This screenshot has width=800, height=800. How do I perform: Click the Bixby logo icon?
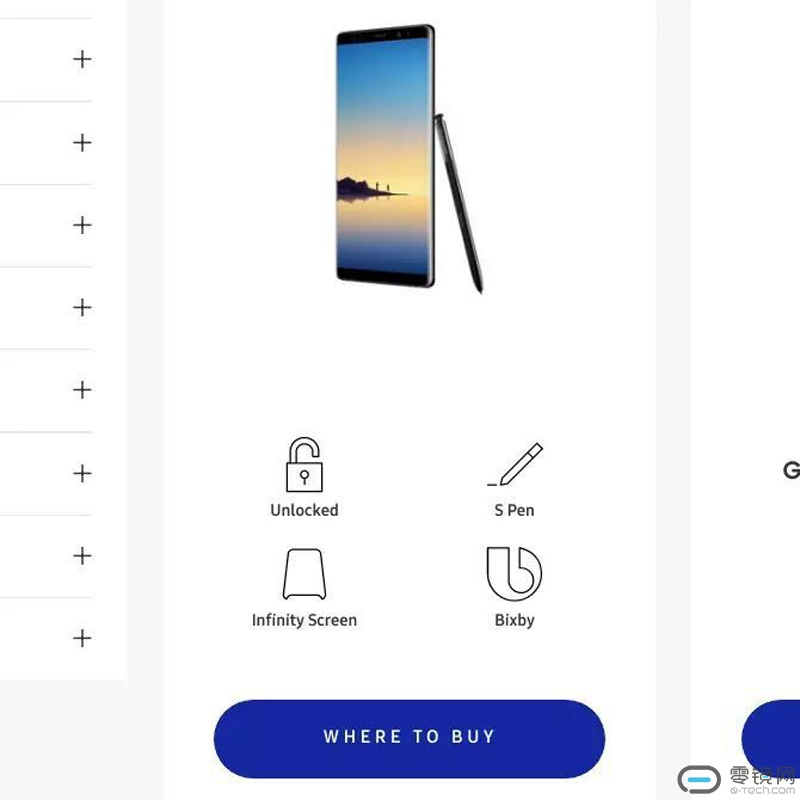tap(514, 573)
